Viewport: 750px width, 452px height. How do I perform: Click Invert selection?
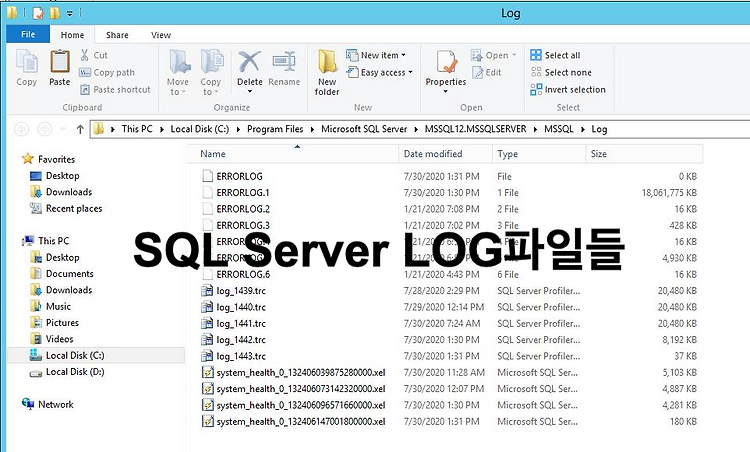[x=568, y=89]
